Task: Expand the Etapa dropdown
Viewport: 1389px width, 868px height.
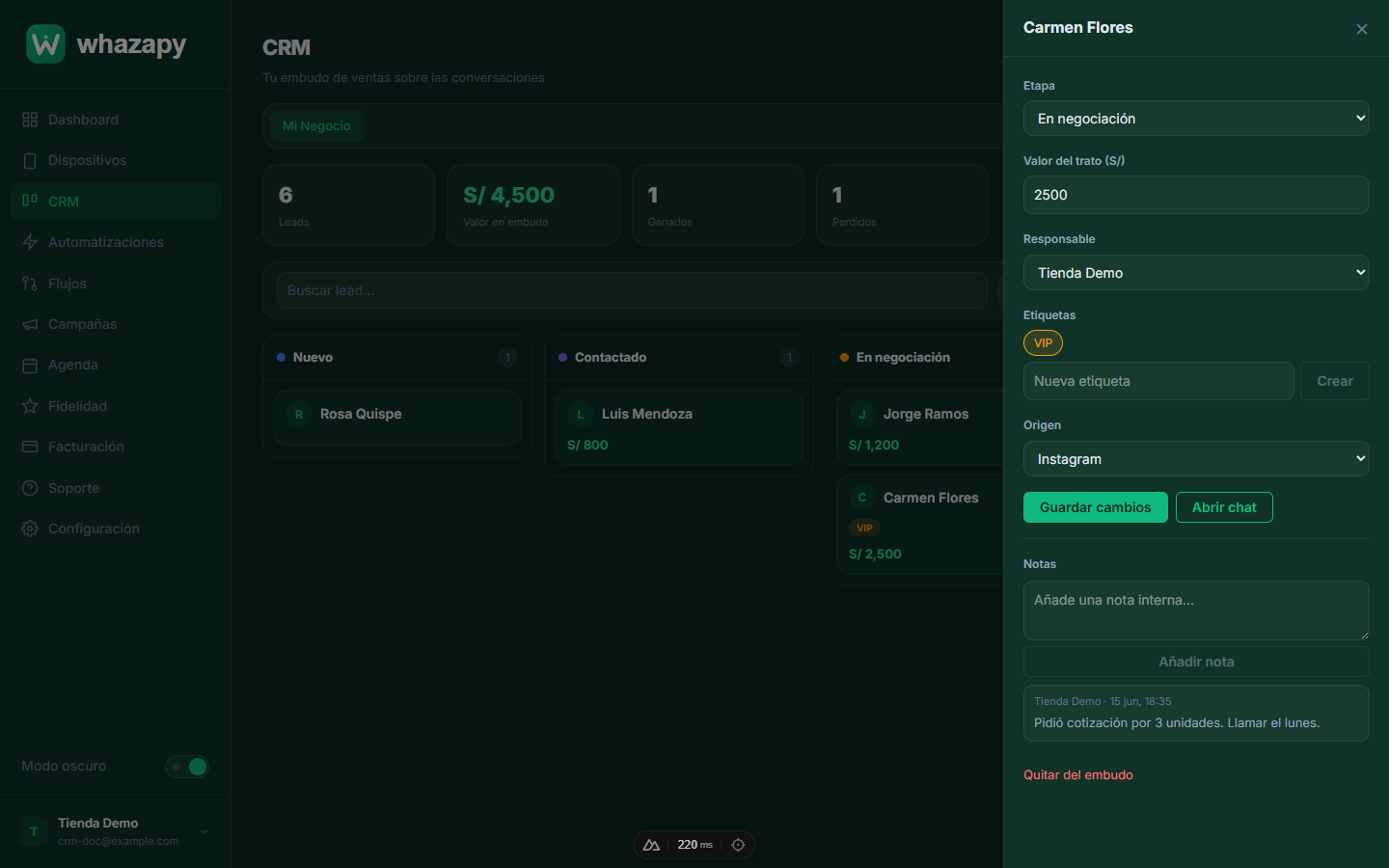Action: coord(1196,119)
